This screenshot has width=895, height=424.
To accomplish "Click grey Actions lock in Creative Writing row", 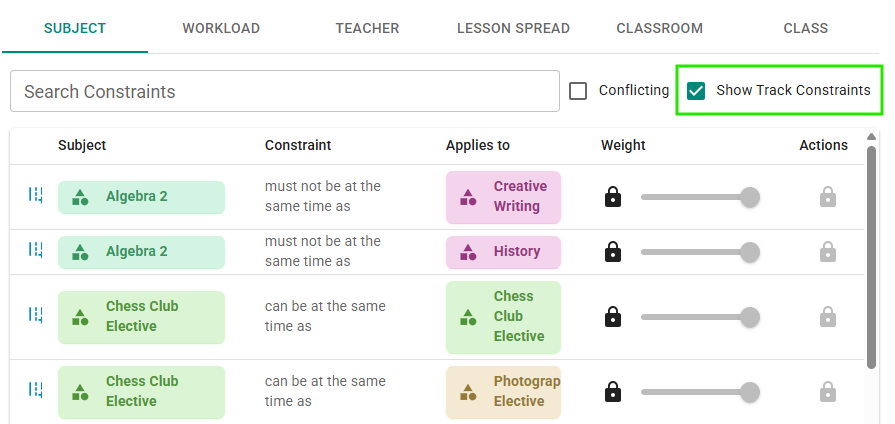I will click(827, 197).
